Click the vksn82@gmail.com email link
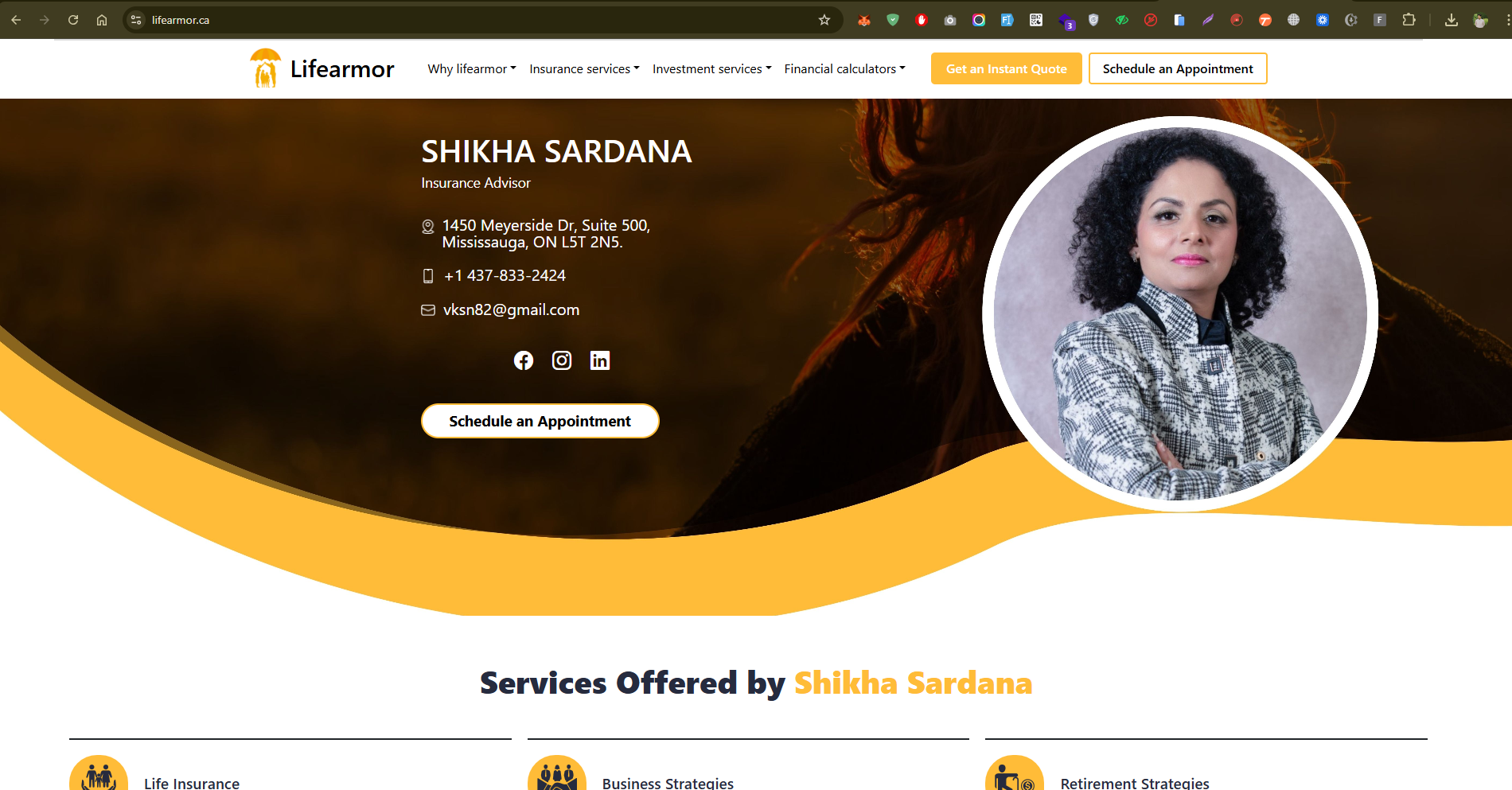1512x790 pixels. tap(511, 310)
